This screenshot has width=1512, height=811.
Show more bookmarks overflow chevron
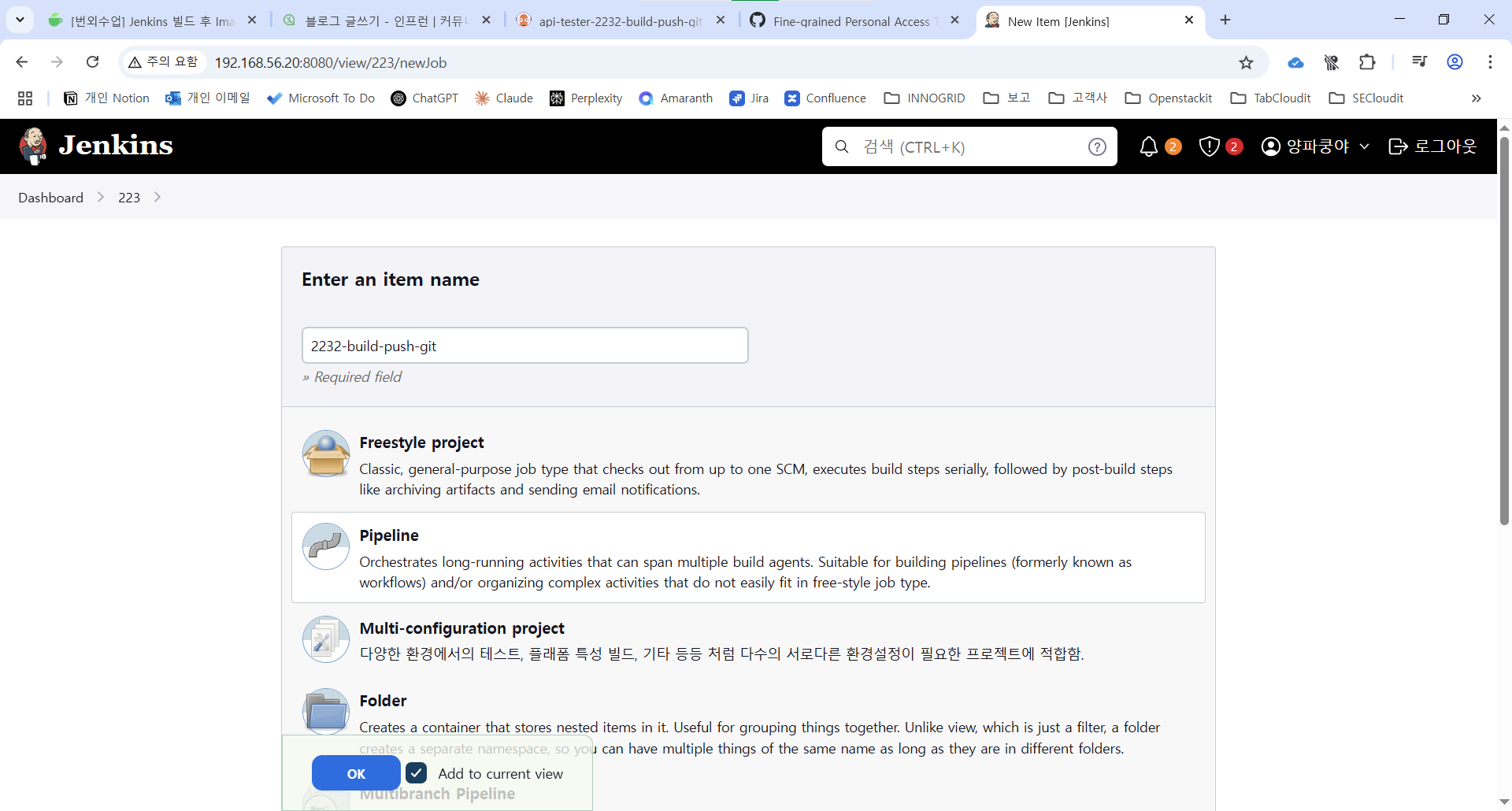[1476, 98]
